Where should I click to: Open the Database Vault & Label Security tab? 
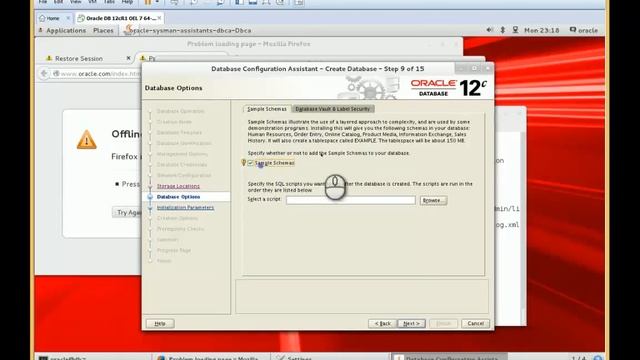point(333,109)
